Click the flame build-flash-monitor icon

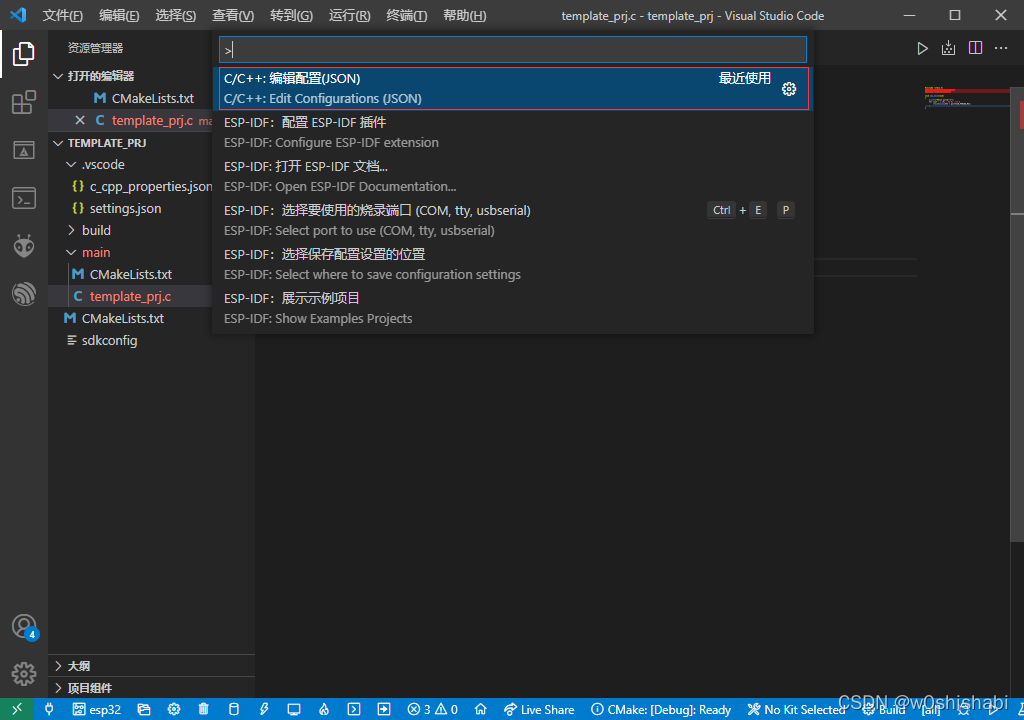click(324, 709)
